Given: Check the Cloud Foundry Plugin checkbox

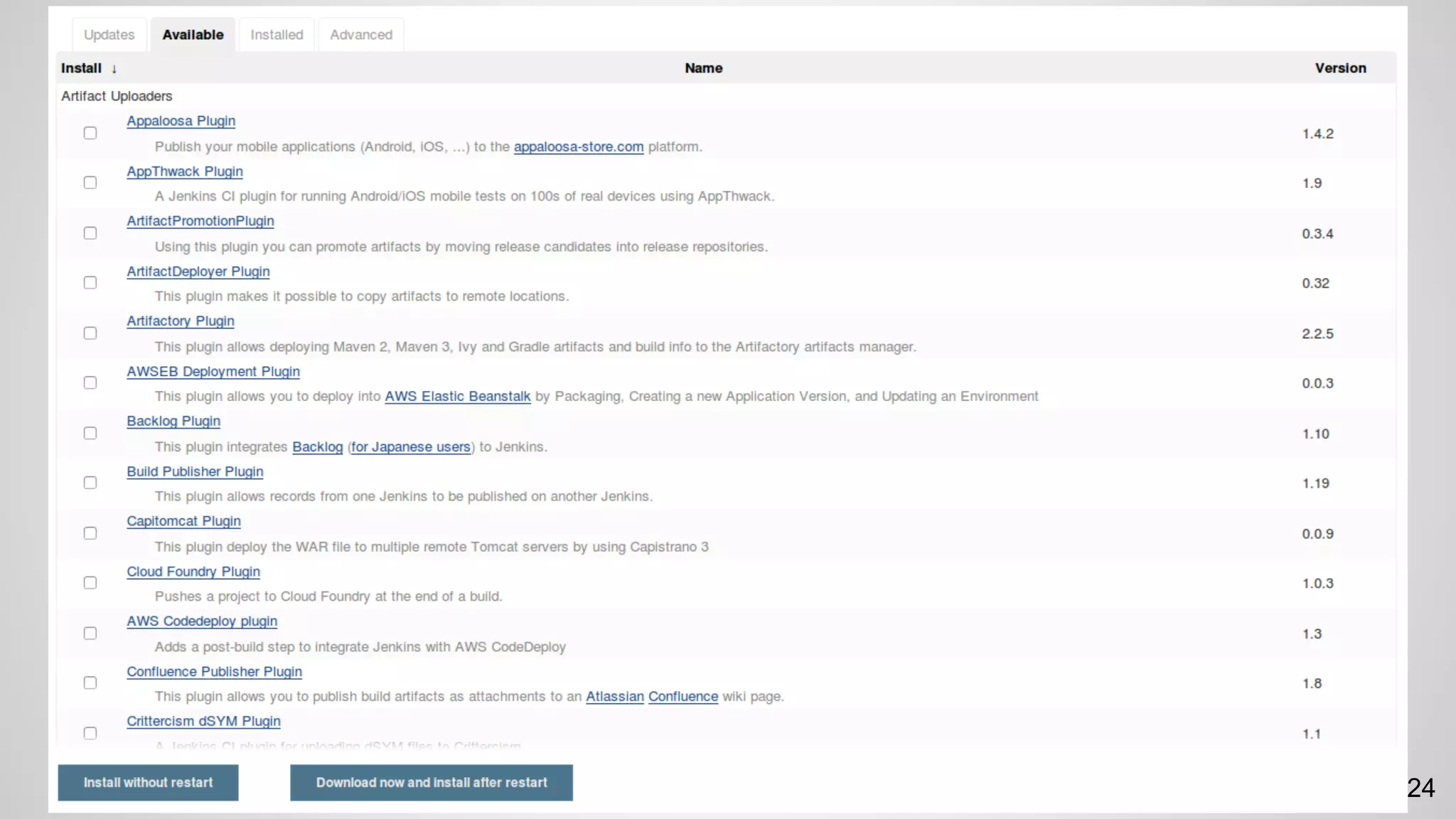Looking at the screenshot, I should pos(90,583).
